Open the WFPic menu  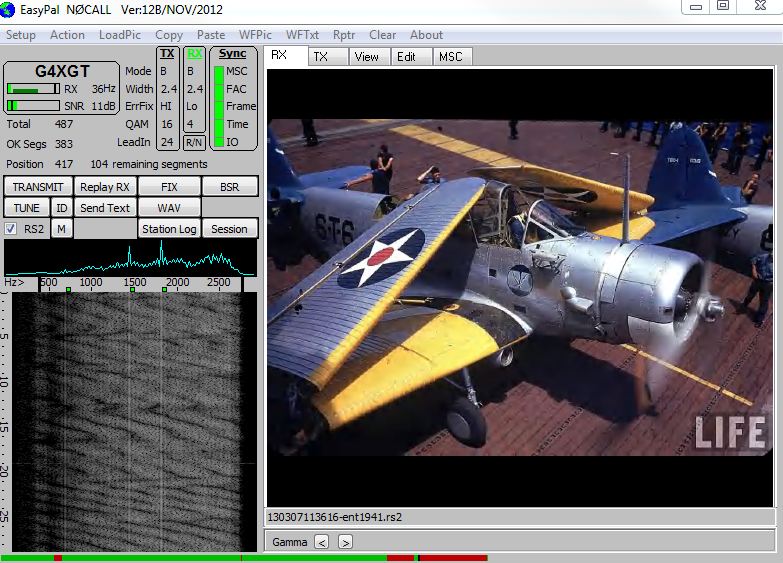coord(255,35)
